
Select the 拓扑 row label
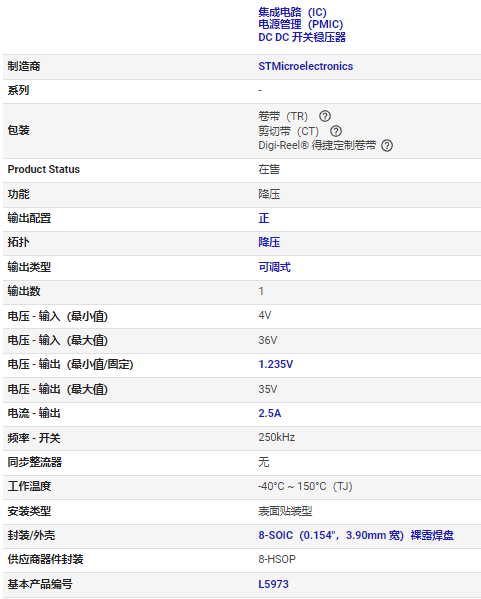coord(18,242)
